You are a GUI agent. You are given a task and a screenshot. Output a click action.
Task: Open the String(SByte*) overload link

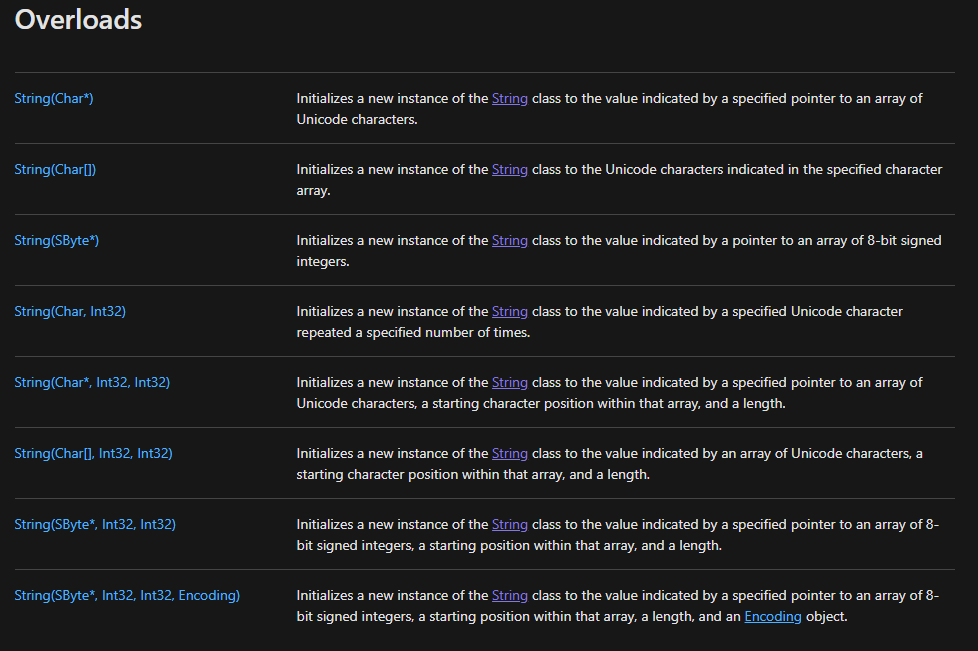click(x=57, y=241)
